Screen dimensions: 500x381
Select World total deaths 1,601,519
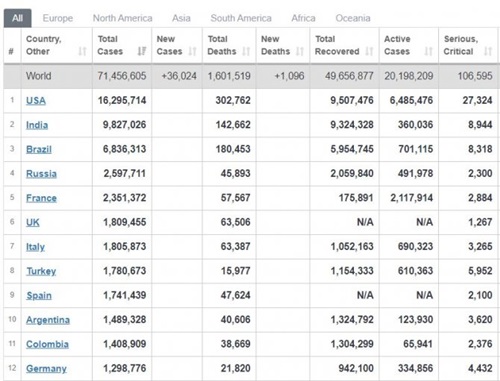[x=229, y=76]
